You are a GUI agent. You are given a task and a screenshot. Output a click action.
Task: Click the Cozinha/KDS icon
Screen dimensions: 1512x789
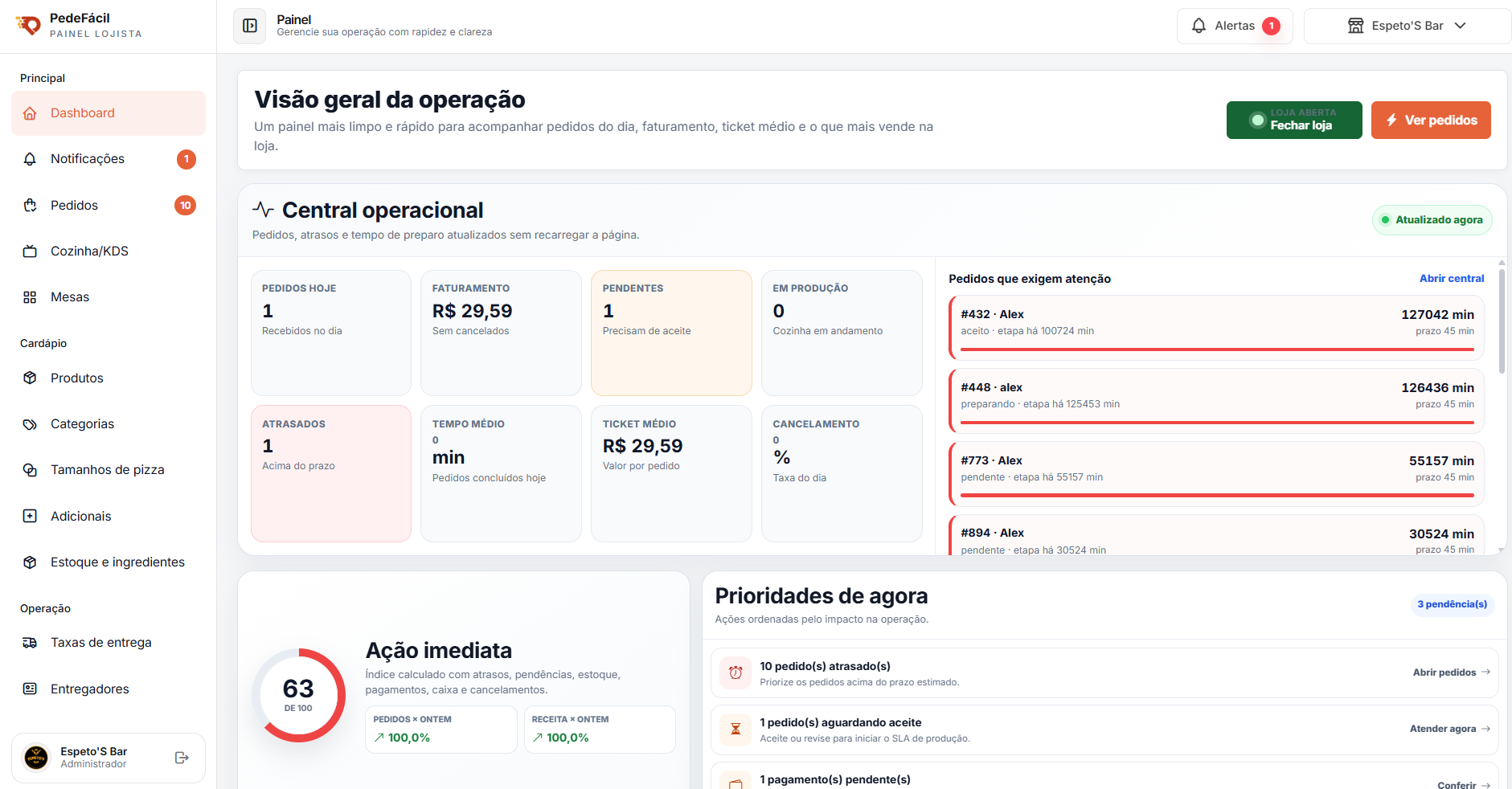tap(30, 251)
